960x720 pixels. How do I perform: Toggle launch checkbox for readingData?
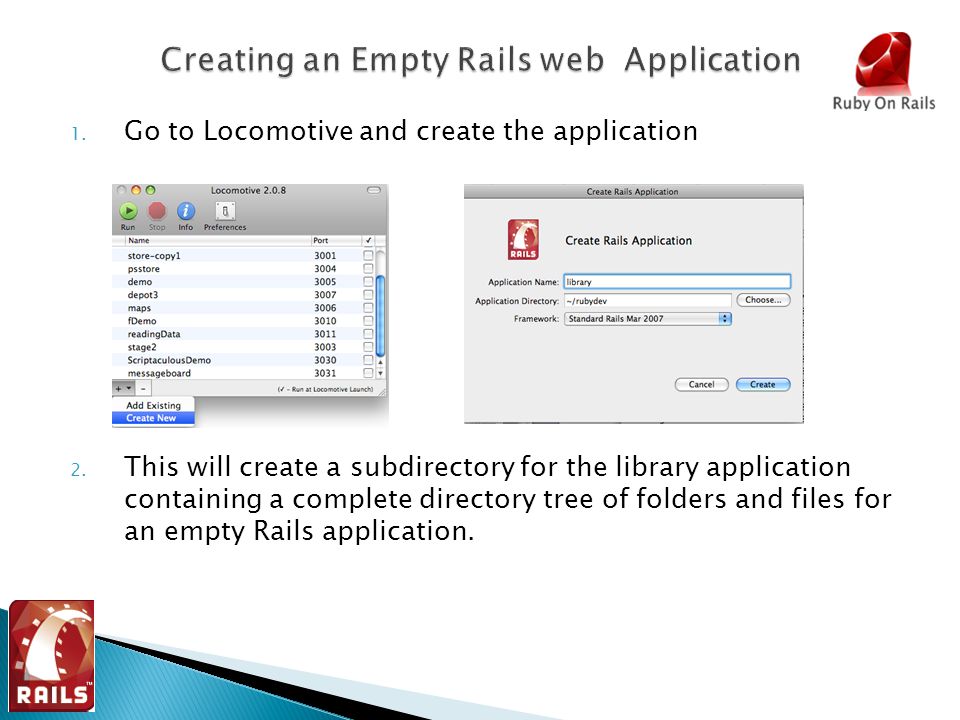[368, 334]
